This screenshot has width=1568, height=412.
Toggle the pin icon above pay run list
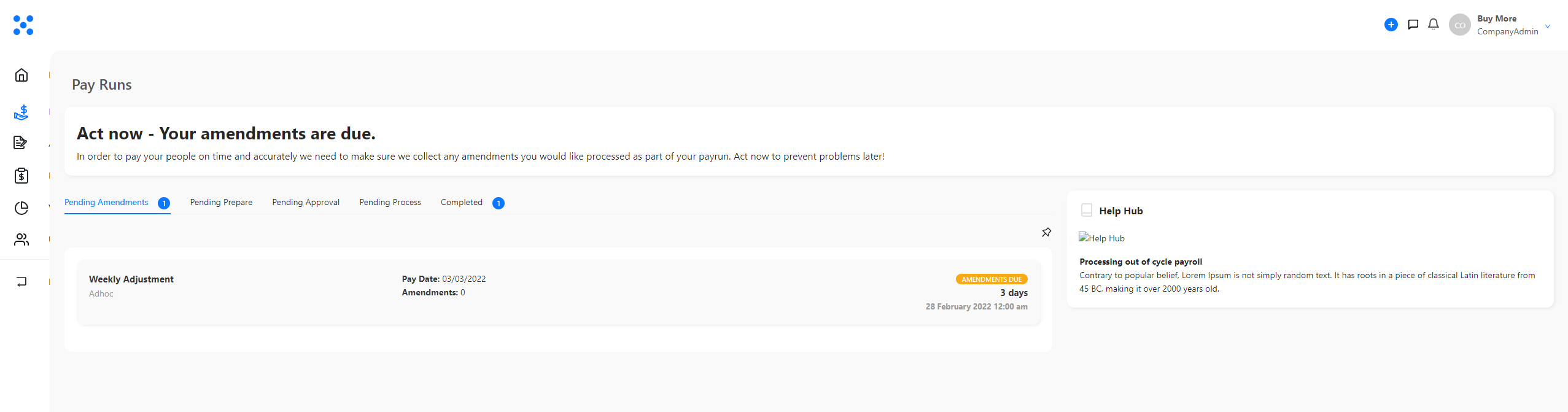[x=1047, y=232]
